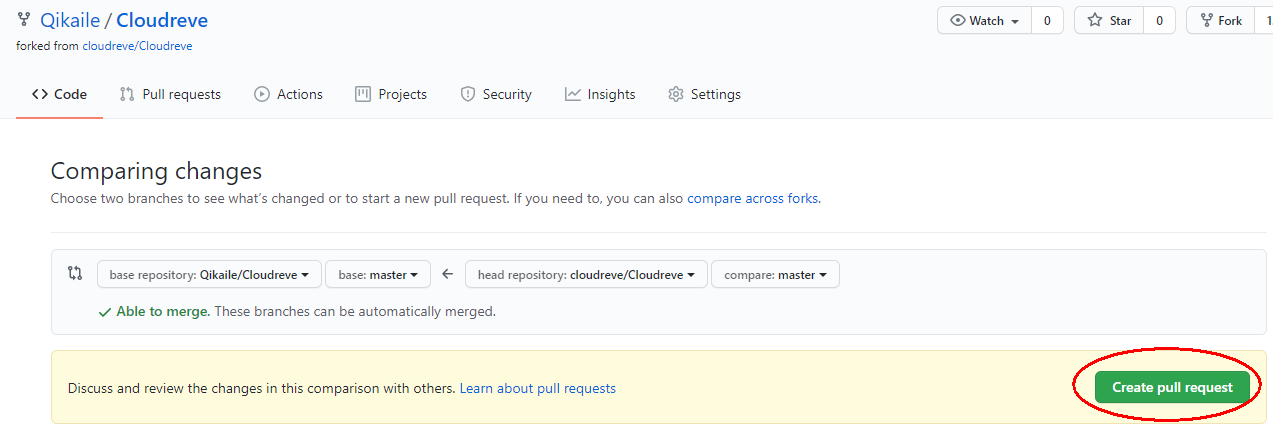
Task: Star the Cloudreve repository
Action: pos(1110,20)
